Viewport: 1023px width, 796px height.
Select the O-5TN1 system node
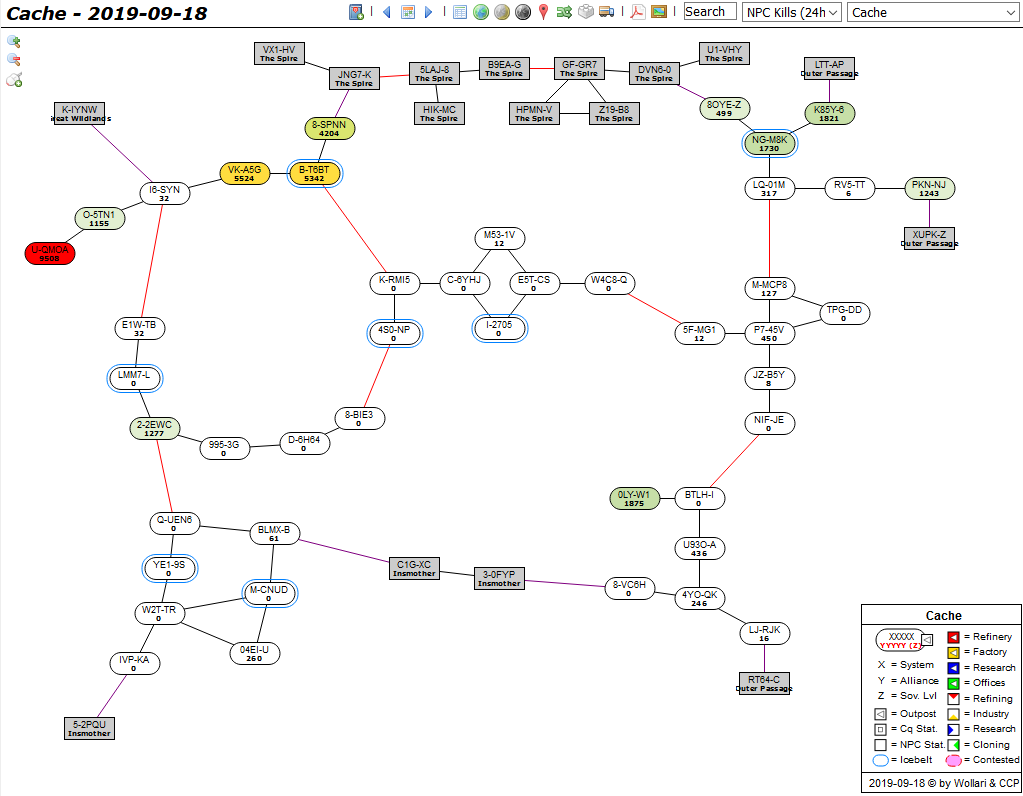[x=99, y=219]
